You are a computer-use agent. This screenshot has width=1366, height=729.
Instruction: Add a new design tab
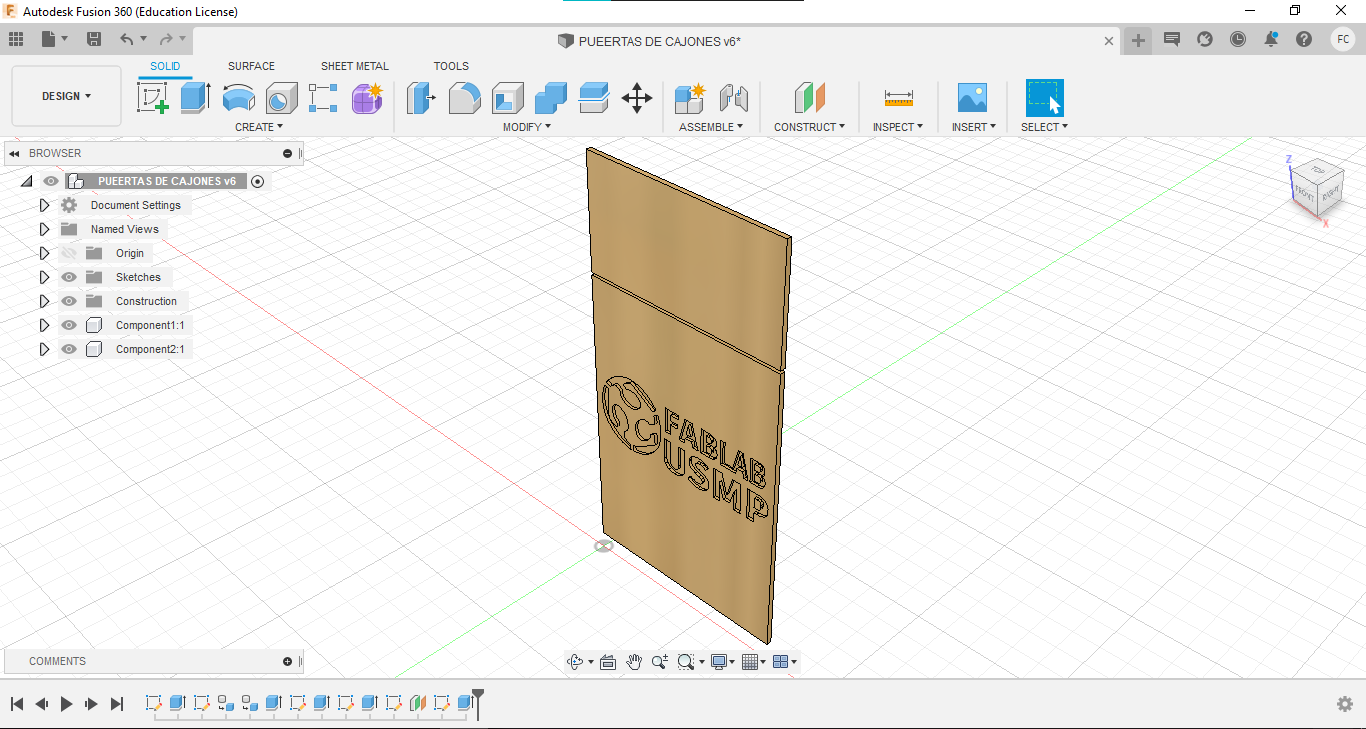[1138, 40]
